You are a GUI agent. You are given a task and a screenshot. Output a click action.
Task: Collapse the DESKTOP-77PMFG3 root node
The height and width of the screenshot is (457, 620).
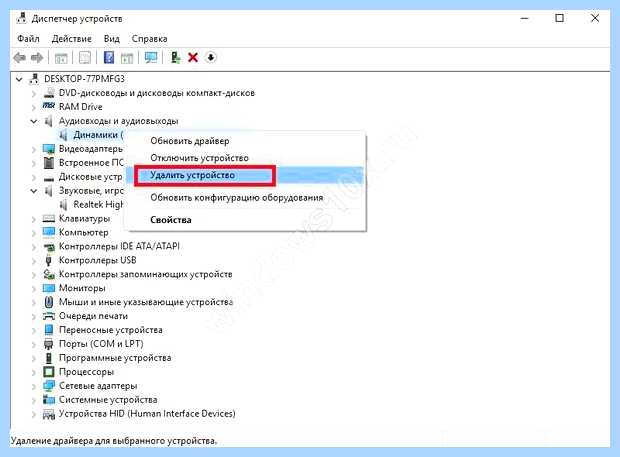click(19, 79)
